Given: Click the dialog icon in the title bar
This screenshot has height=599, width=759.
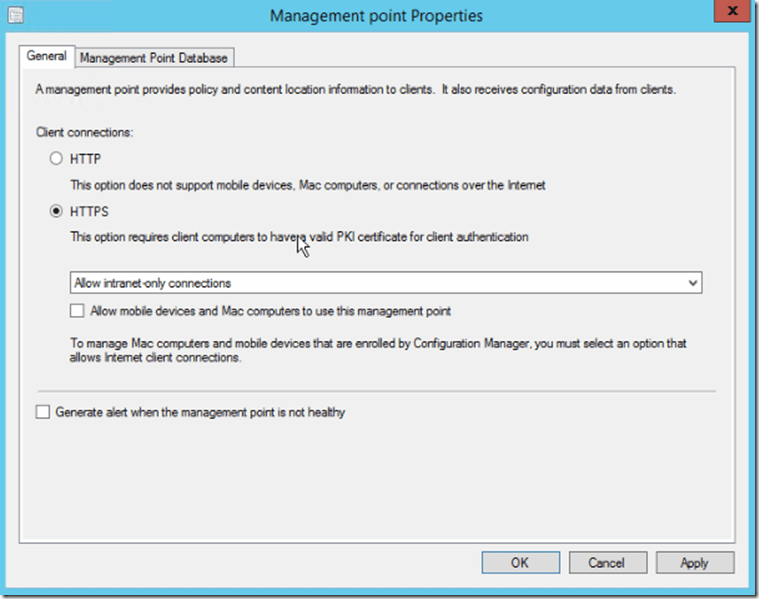Looking at the screenshot, I should 13,15.
